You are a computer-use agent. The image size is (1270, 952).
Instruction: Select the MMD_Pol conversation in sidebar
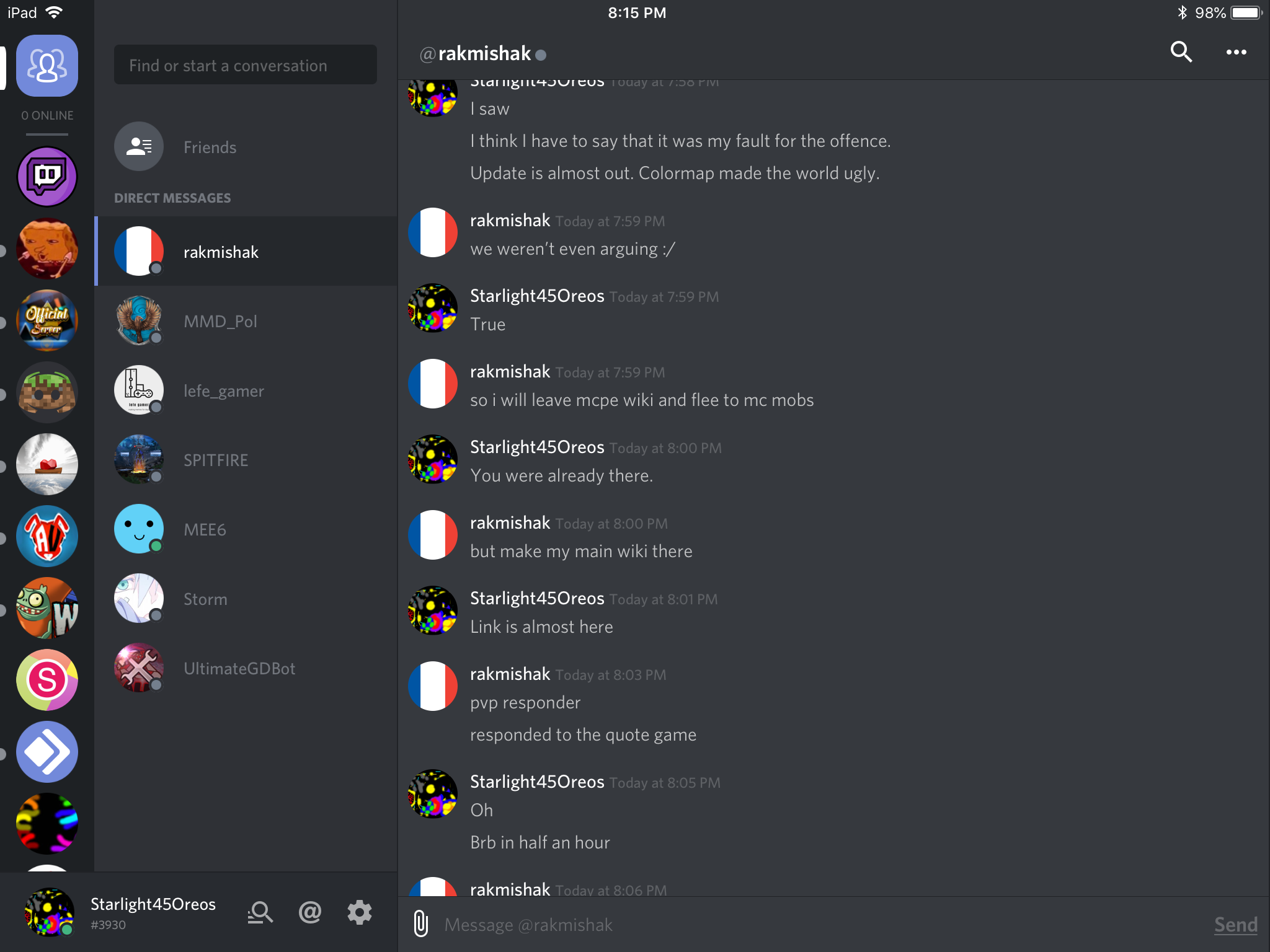pos(245,321)
